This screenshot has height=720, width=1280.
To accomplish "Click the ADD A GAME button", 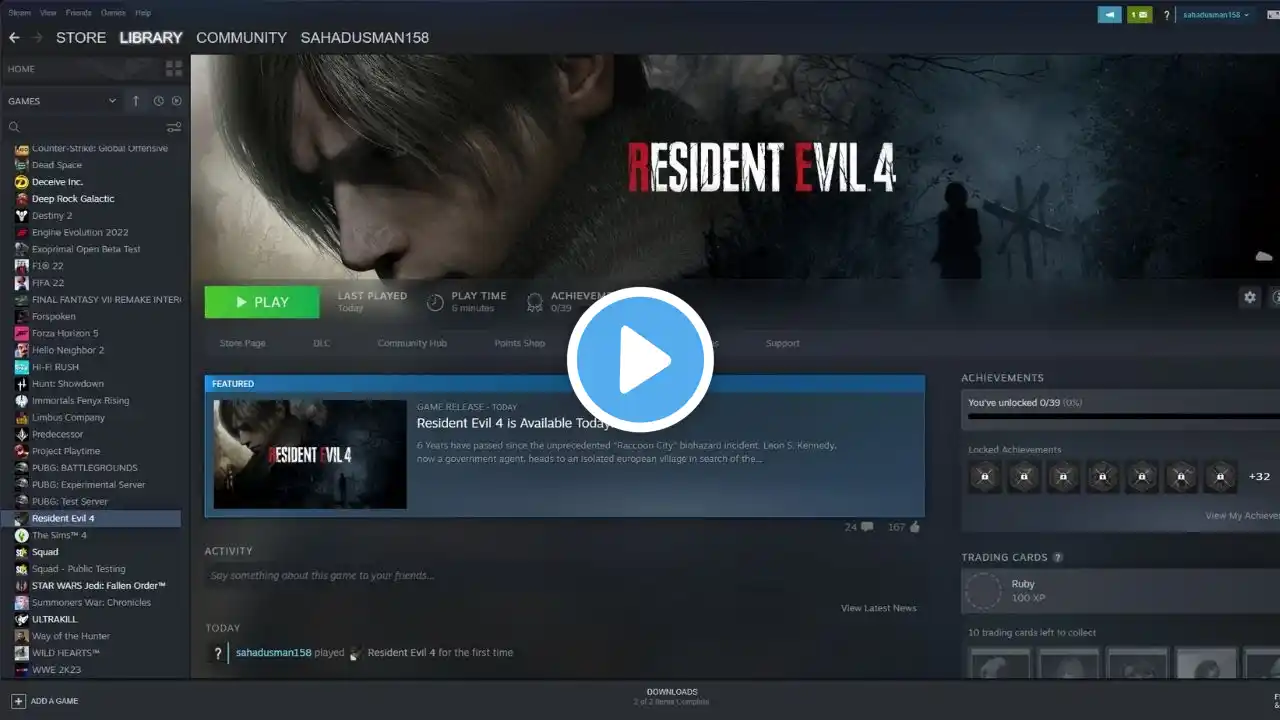I will click(45, 701).
